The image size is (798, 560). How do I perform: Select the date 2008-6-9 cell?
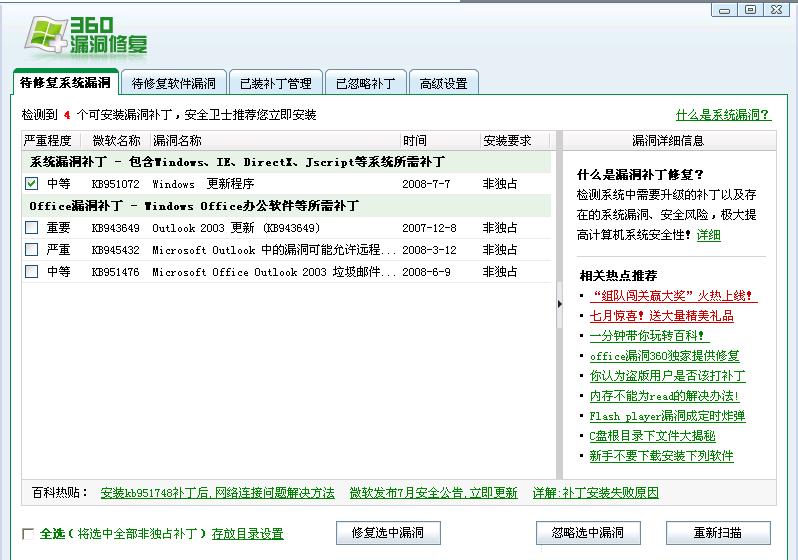tap(426, 272)
